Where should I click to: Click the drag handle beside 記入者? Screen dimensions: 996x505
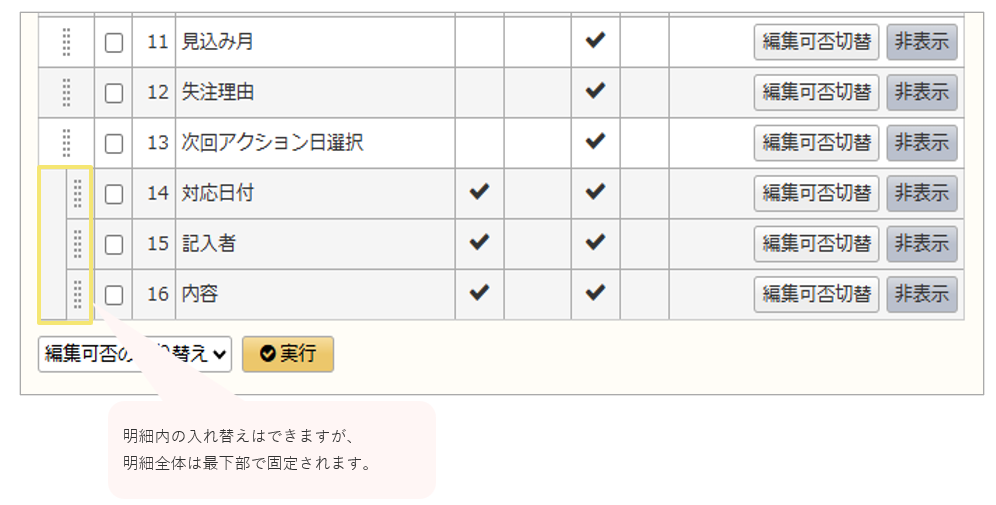78,244
